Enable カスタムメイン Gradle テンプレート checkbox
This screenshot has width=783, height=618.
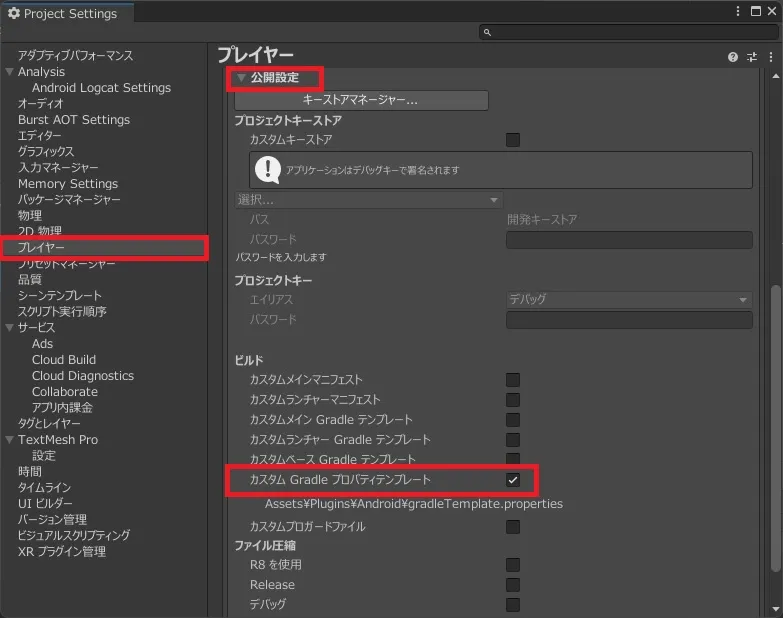[x=513, y=420]
